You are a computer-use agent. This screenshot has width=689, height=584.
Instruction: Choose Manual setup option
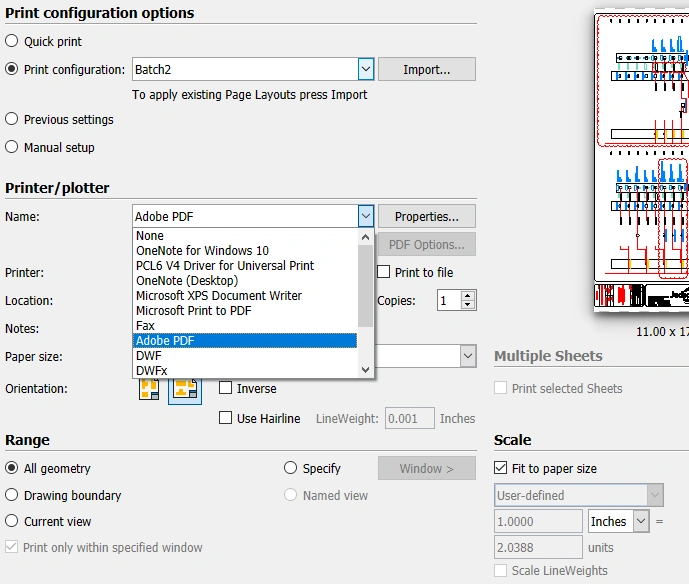click(11, 147)
